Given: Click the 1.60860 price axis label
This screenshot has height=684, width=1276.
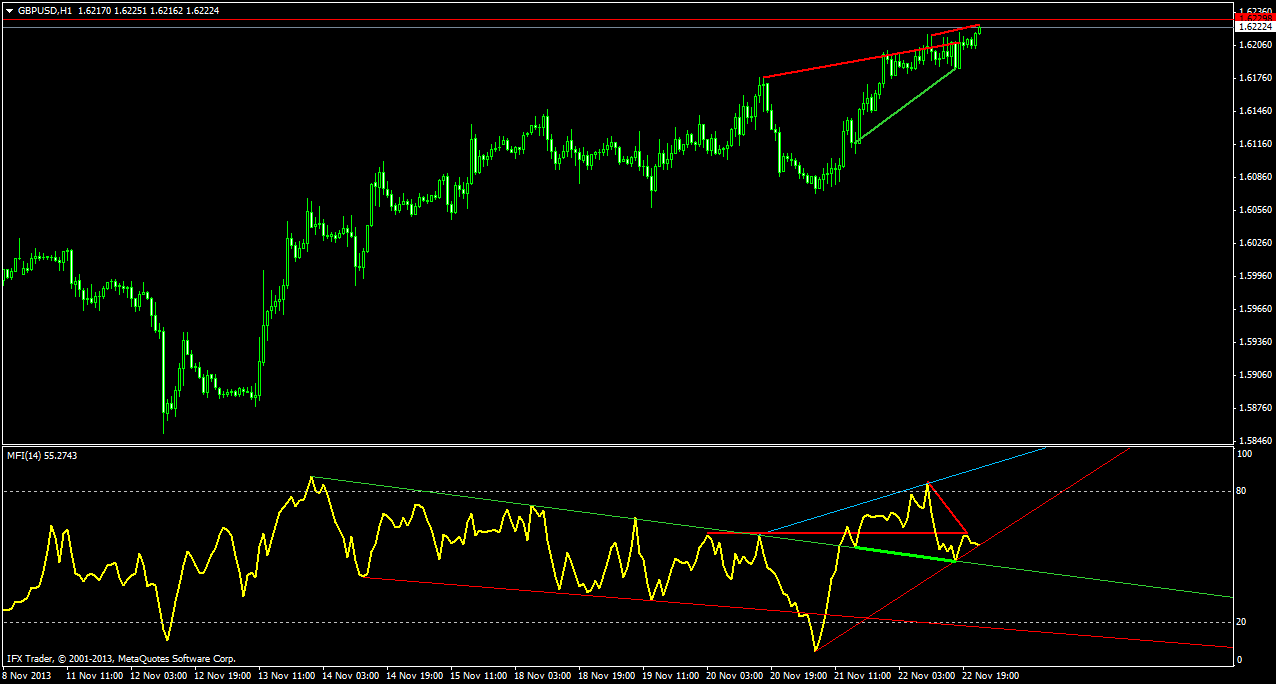Looking at the screenshot, I should click(1254, 177).
